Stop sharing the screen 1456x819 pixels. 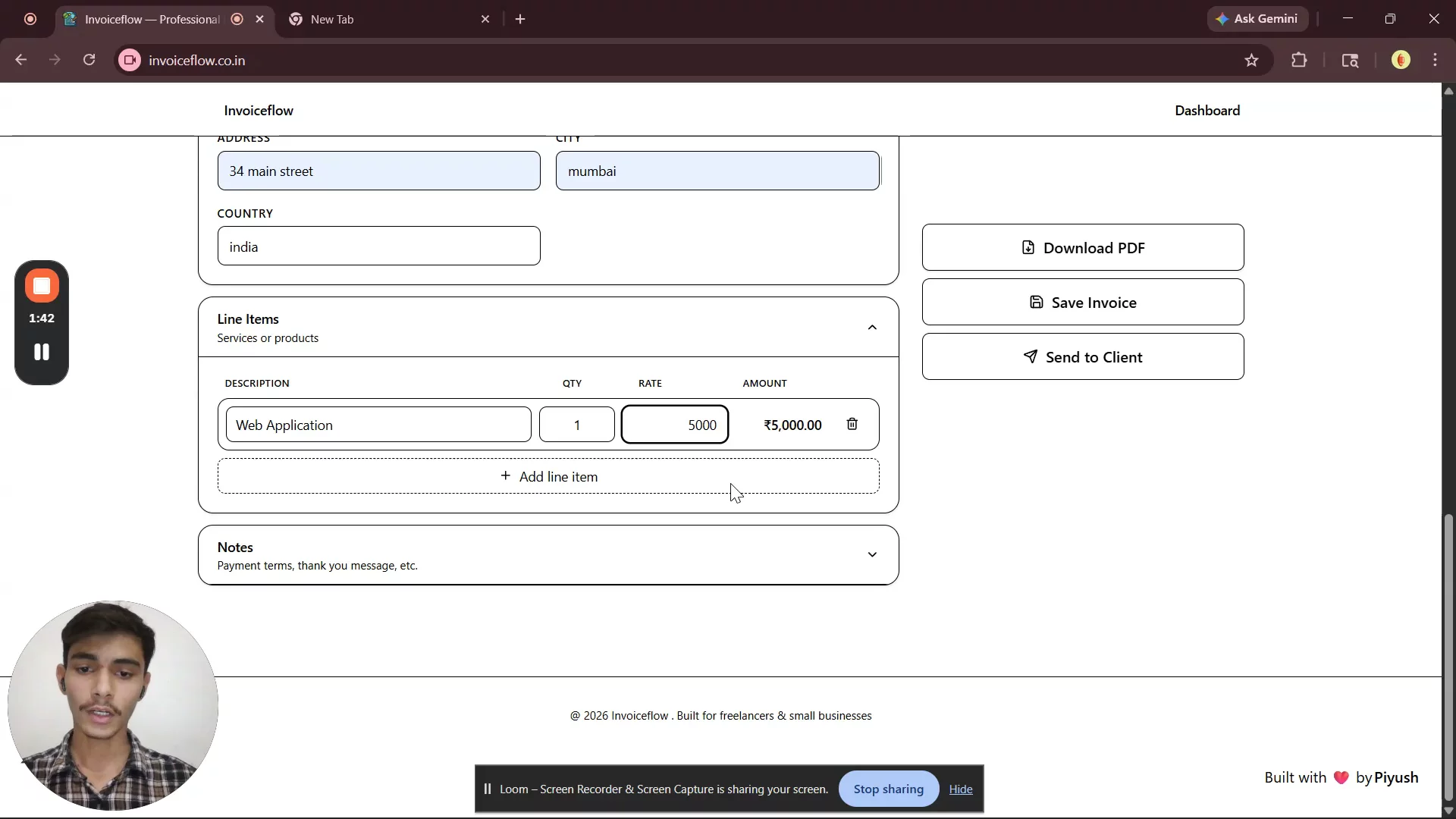[x=888, y=789]
